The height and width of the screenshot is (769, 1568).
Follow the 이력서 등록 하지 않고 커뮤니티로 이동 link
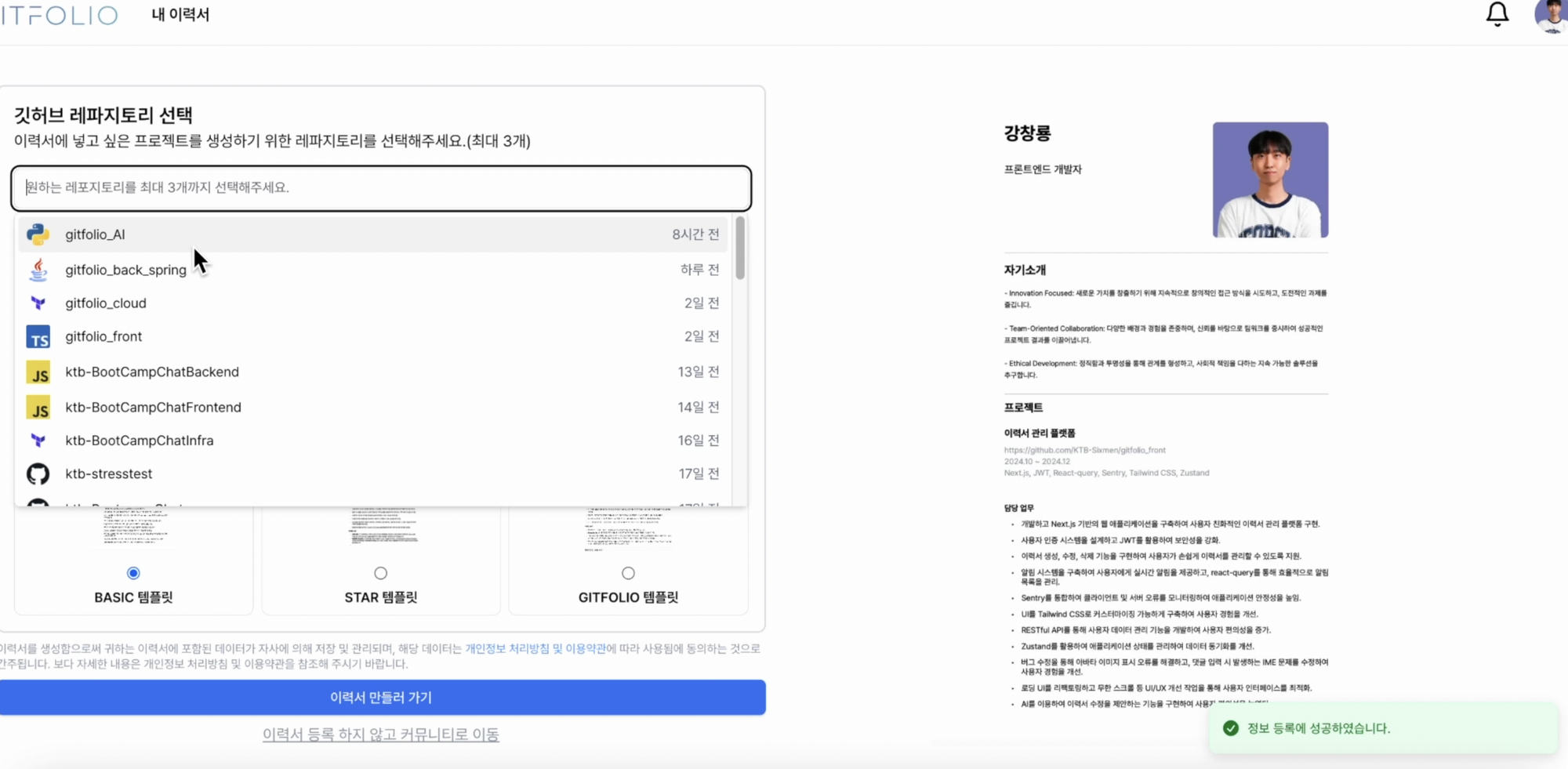[x=381, y=735]
